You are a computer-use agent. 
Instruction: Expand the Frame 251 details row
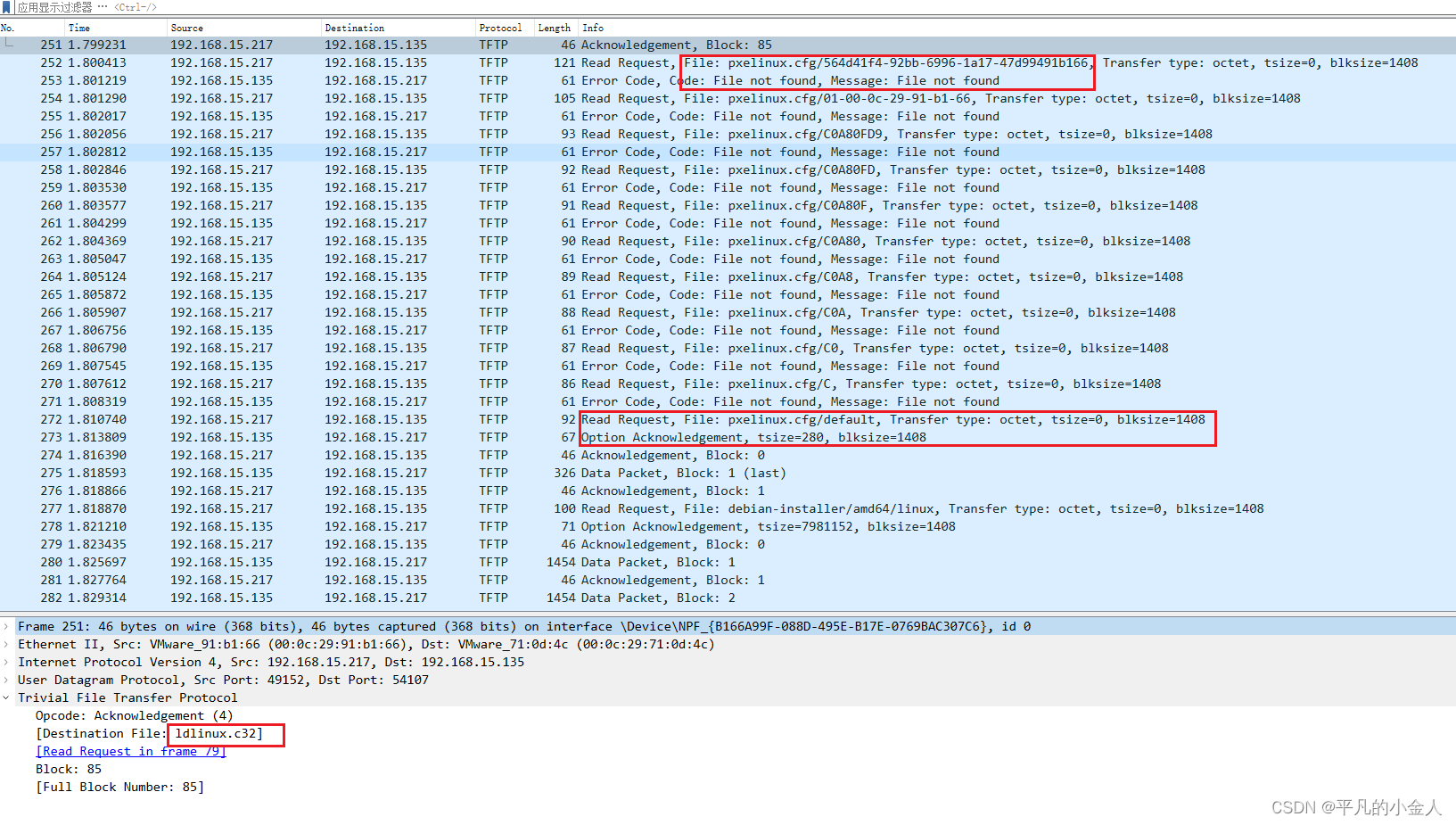7,626
